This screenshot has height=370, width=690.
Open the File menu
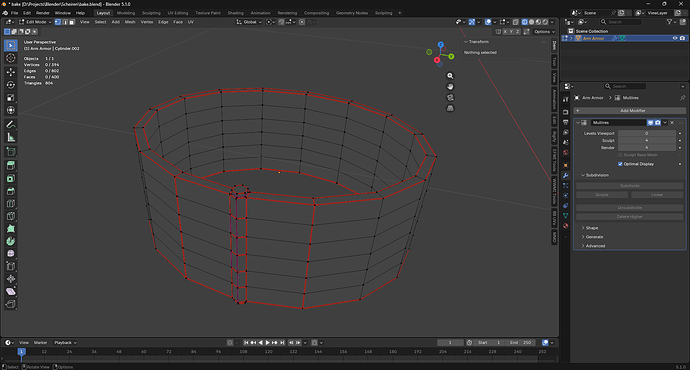pyautogui.click(x=15, y=13)
